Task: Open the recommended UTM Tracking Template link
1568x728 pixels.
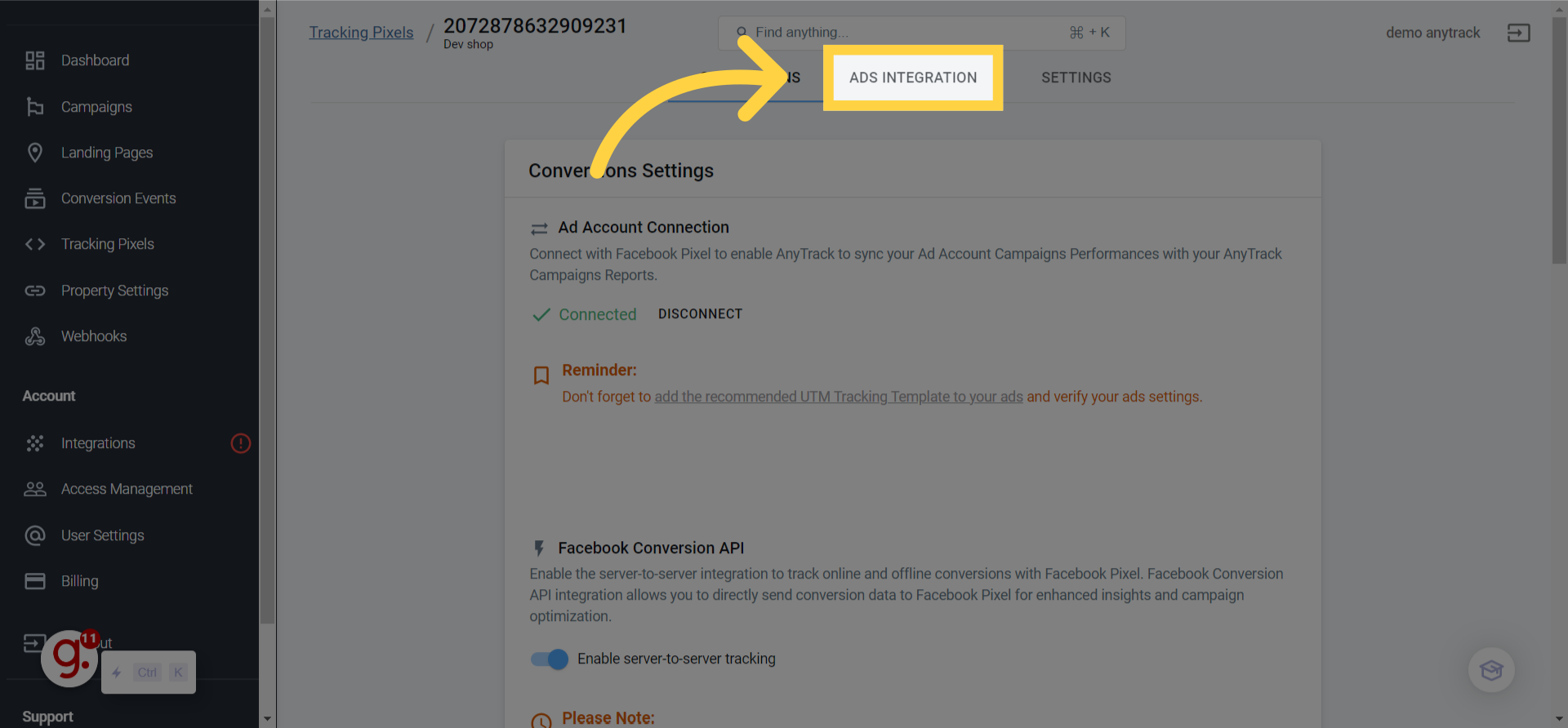Action: point(838,397)
